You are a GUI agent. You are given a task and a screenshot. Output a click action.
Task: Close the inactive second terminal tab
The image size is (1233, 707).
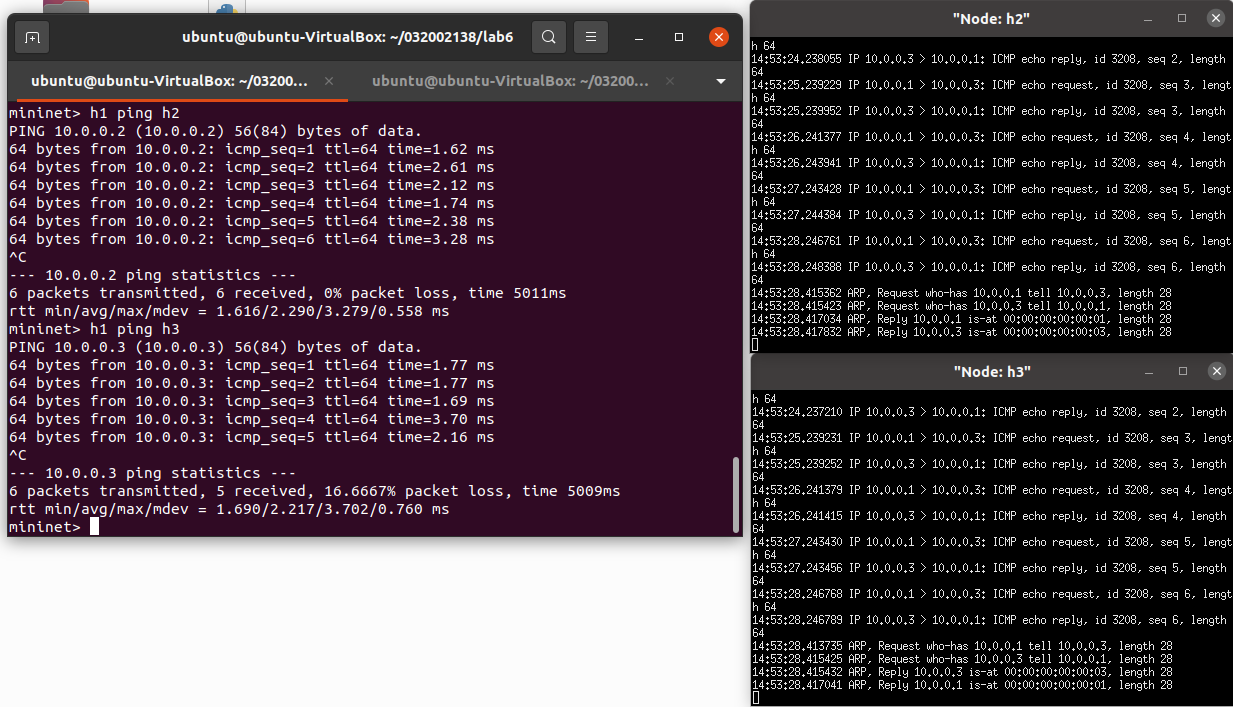pos(669,81)
